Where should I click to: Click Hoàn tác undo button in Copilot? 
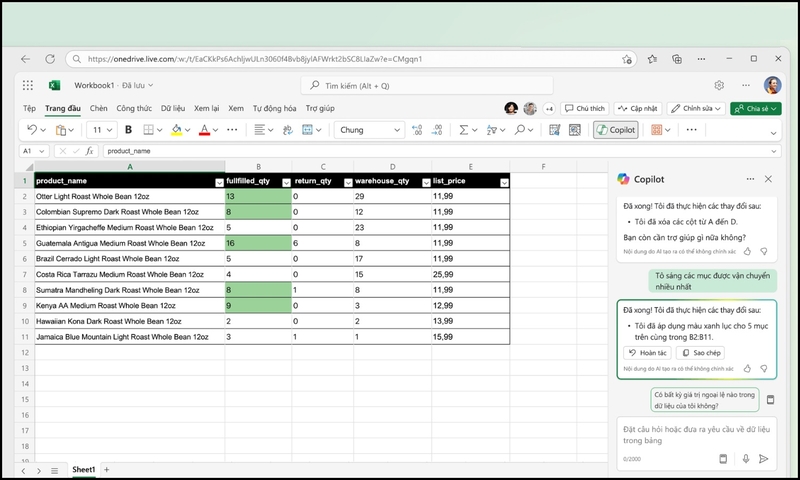[x=647, y=352]
